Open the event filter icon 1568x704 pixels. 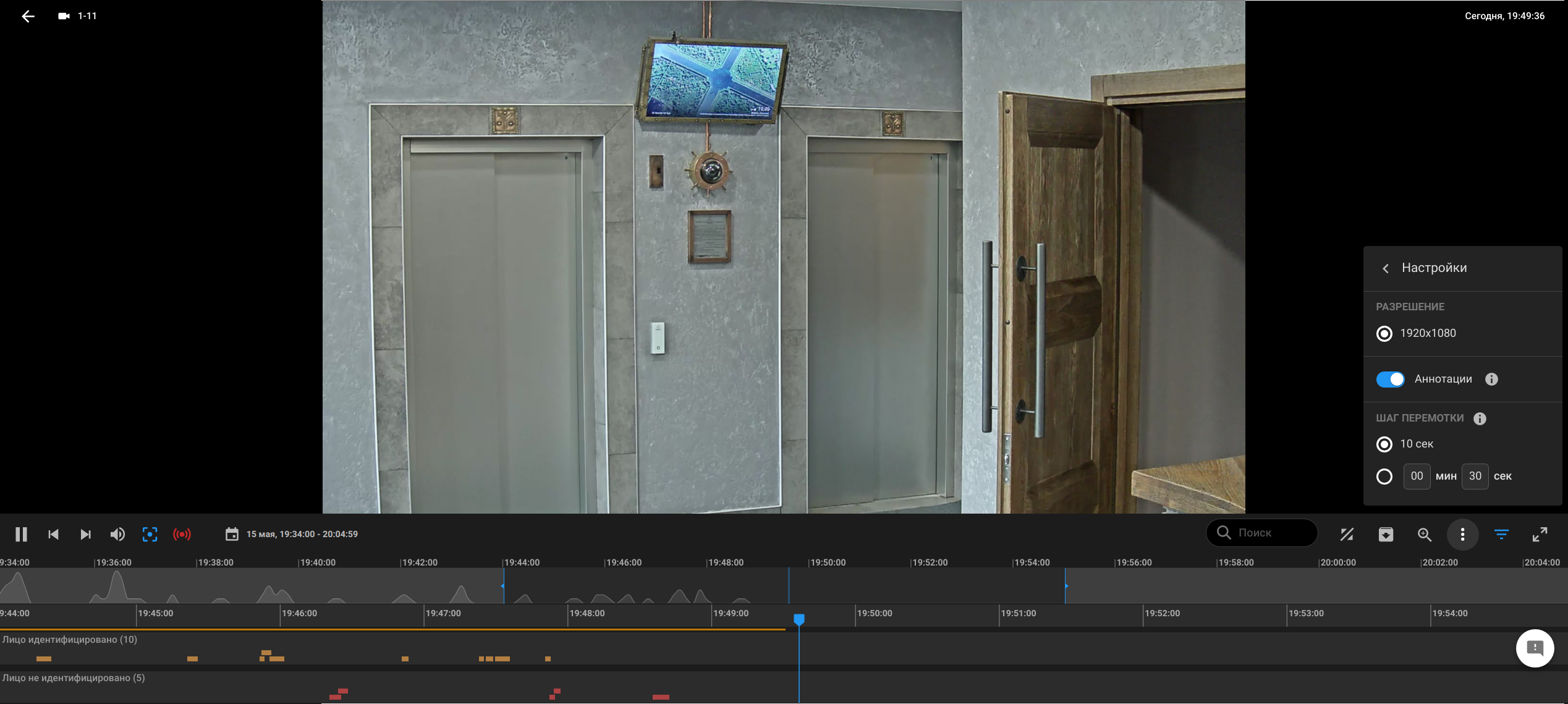(1501, 535)
